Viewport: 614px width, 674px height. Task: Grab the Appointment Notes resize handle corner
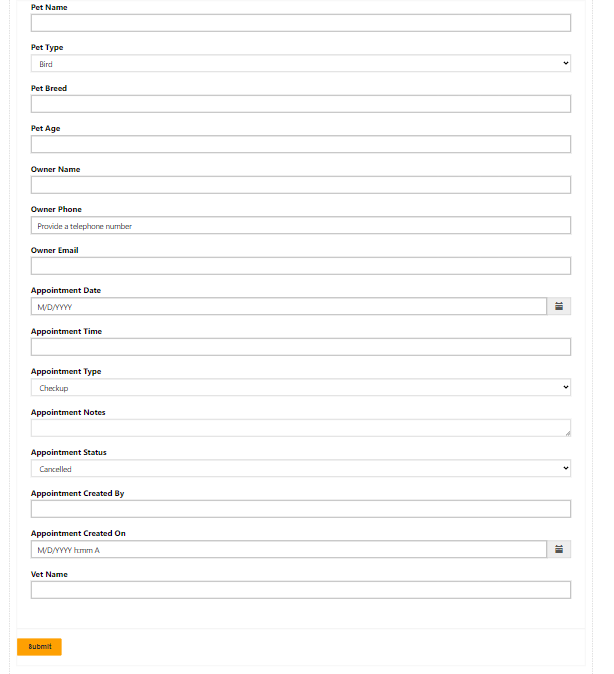pyautogui.click(x=568, y=434)
